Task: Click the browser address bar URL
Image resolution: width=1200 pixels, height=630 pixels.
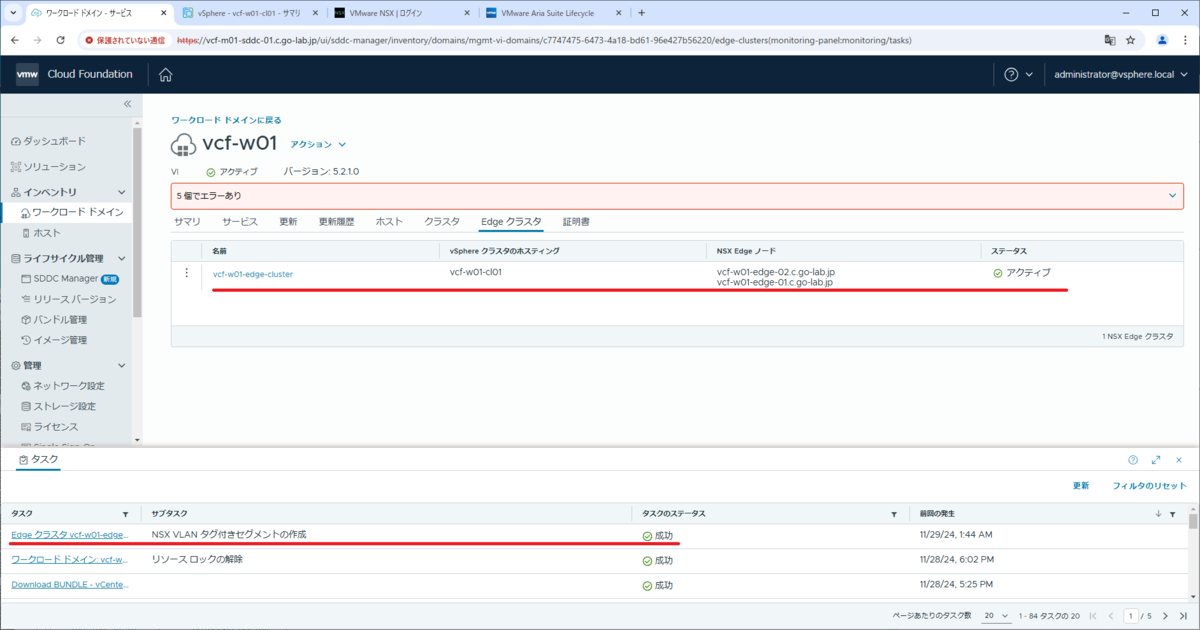Action: pos(543,41)
